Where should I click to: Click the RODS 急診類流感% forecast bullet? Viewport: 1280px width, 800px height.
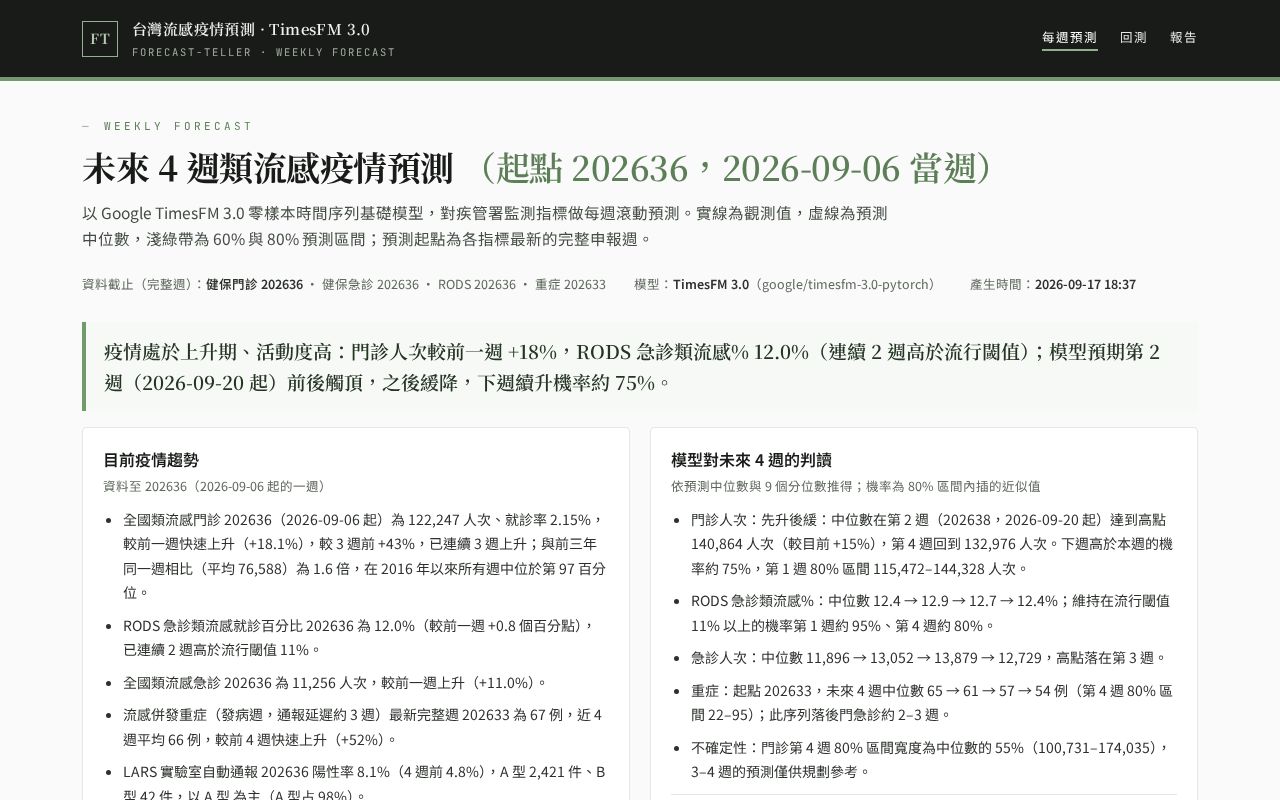pyautogui.click(x=933, y=613)
